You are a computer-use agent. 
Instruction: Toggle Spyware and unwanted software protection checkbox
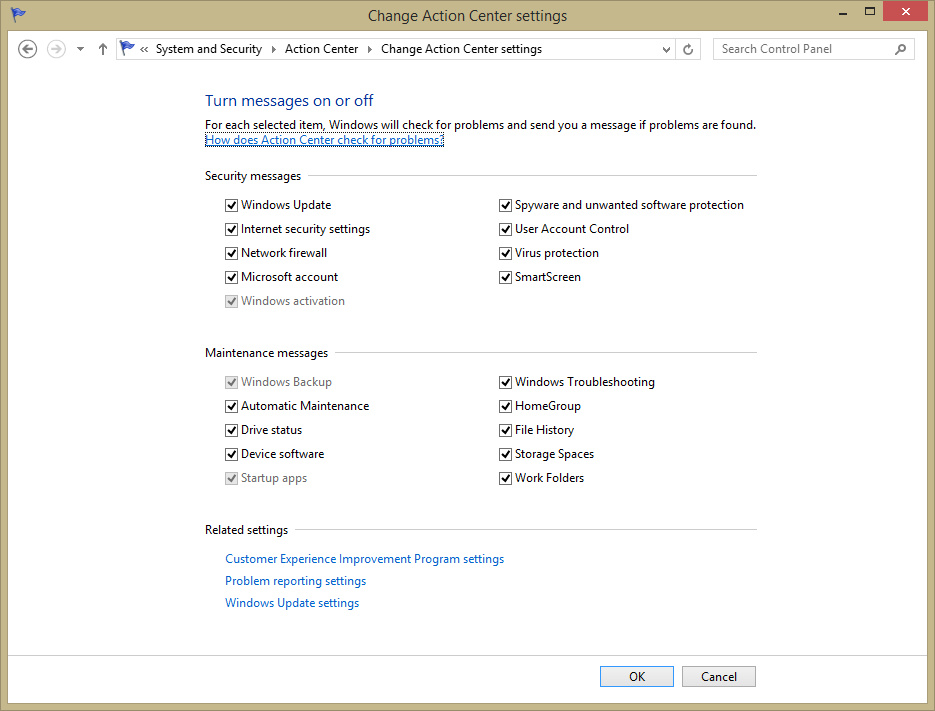click(x=505, y=205)
